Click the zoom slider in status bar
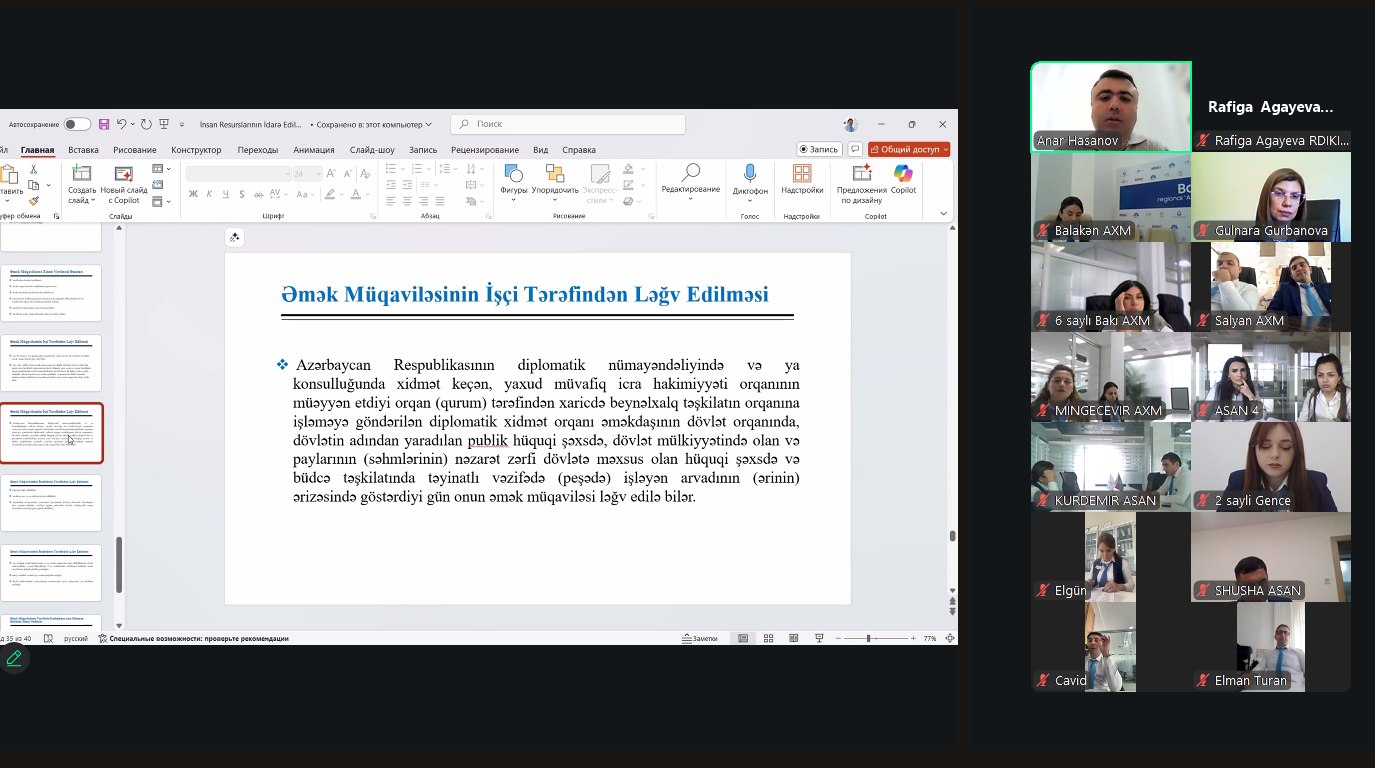The image size is (1375, 768). [x=868, y=638]
